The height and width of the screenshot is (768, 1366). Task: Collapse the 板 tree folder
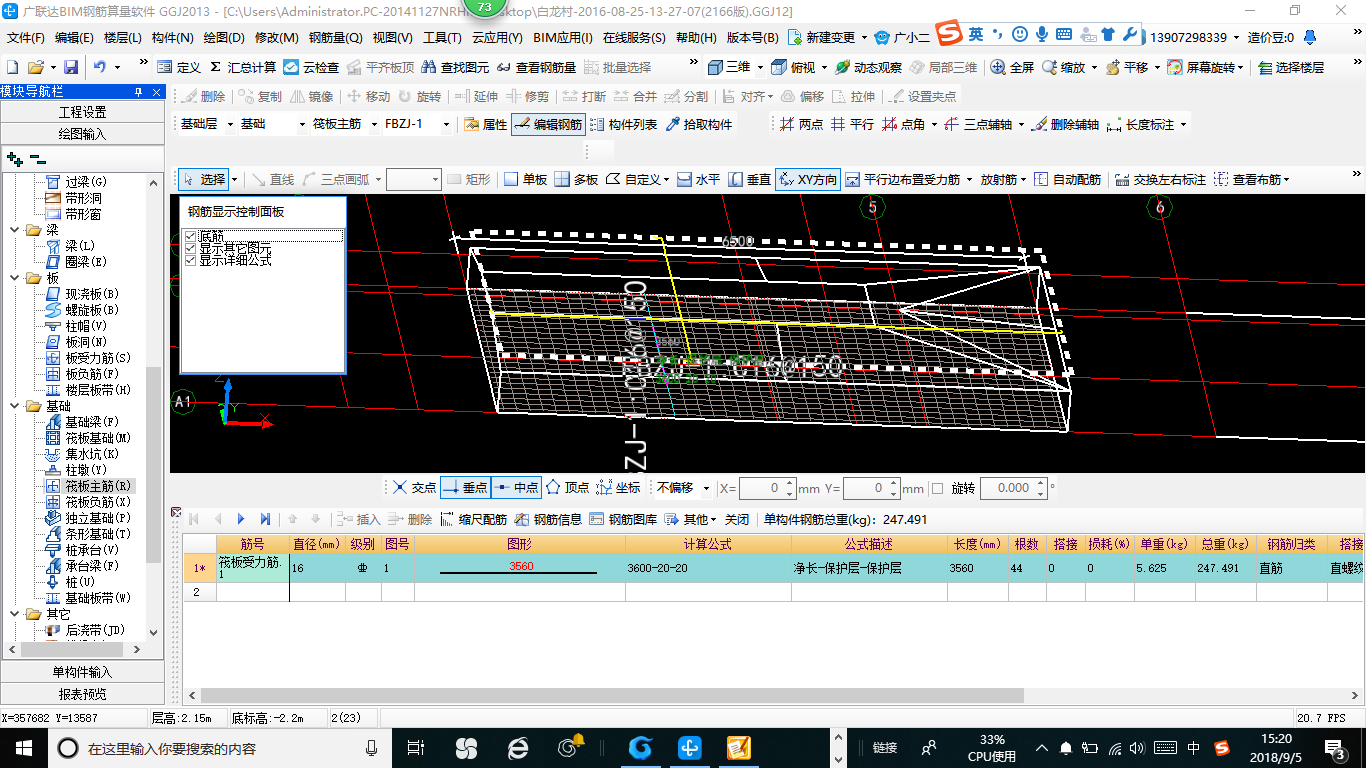point(15,278)
